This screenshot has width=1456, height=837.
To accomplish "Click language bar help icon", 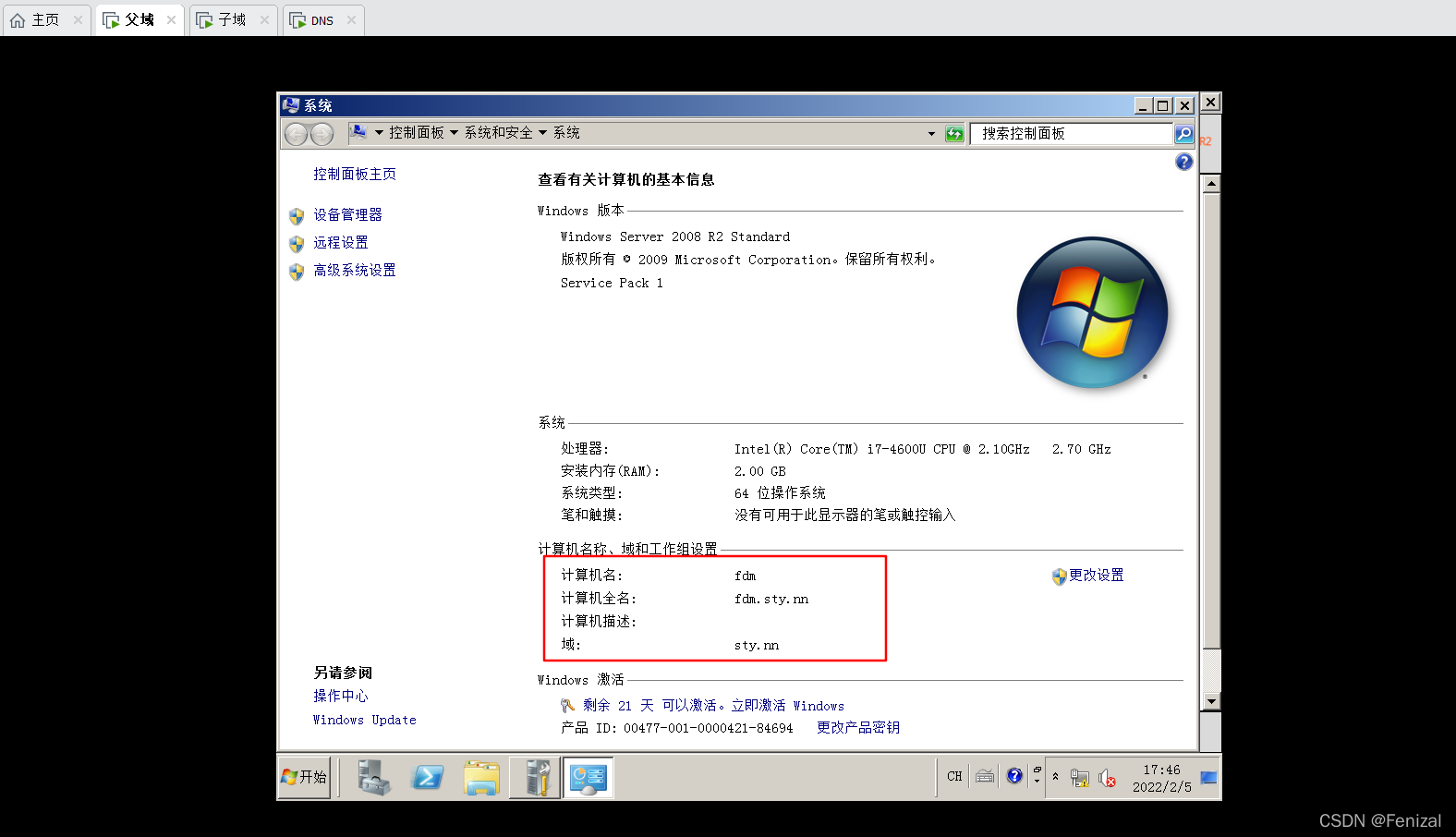I will (1014, 776).
